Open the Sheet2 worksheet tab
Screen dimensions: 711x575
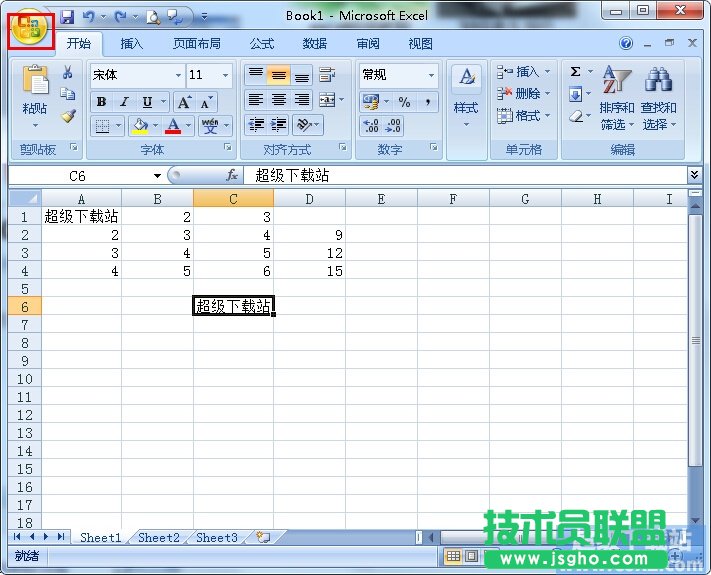click(x=159, y=537)
